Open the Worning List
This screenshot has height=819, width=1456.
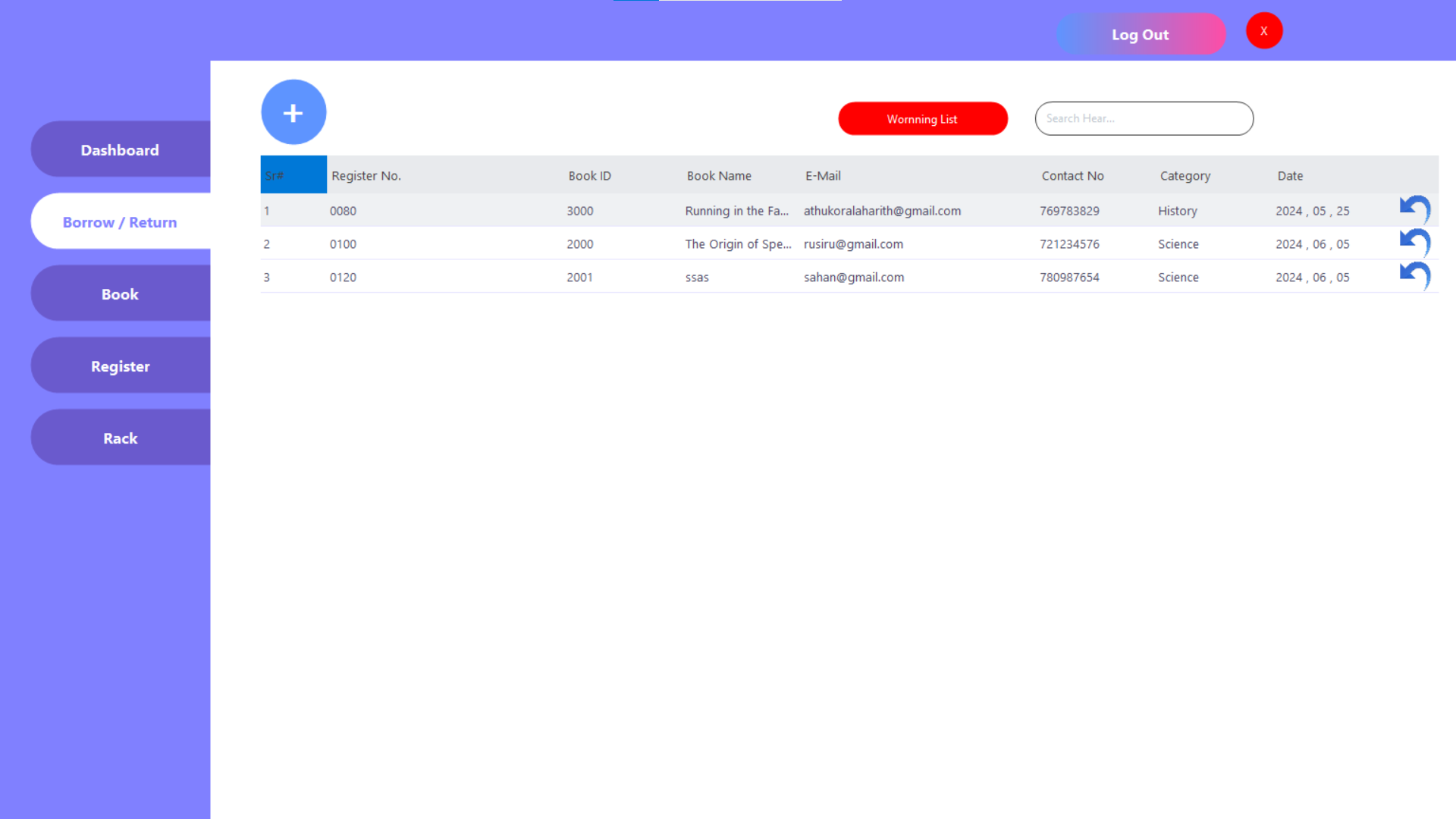(922, 119)
